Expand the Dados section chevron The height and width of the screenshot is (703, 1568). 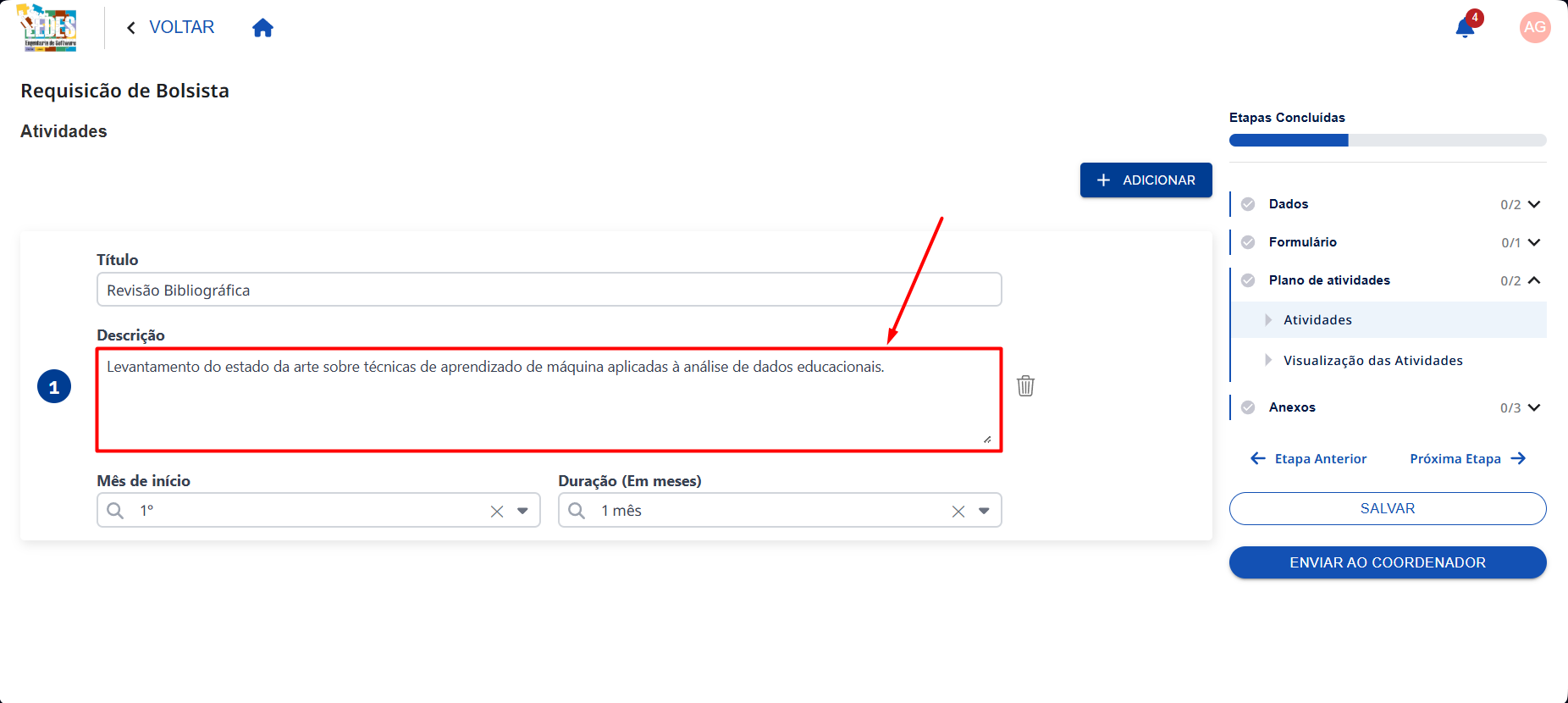pyautogui.click(x=1534, y=204)
